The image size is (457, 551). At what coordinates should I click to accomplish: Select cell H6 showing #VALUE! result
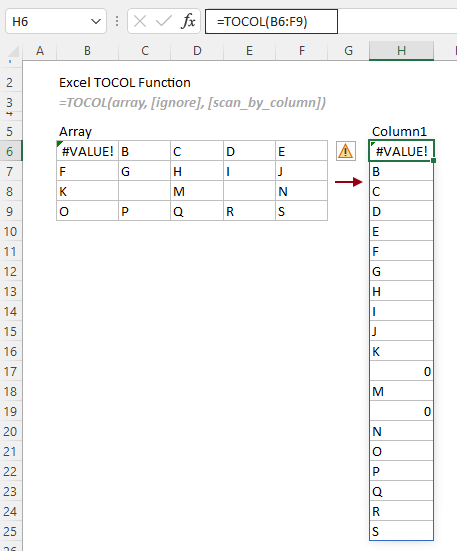coord(401,151)
